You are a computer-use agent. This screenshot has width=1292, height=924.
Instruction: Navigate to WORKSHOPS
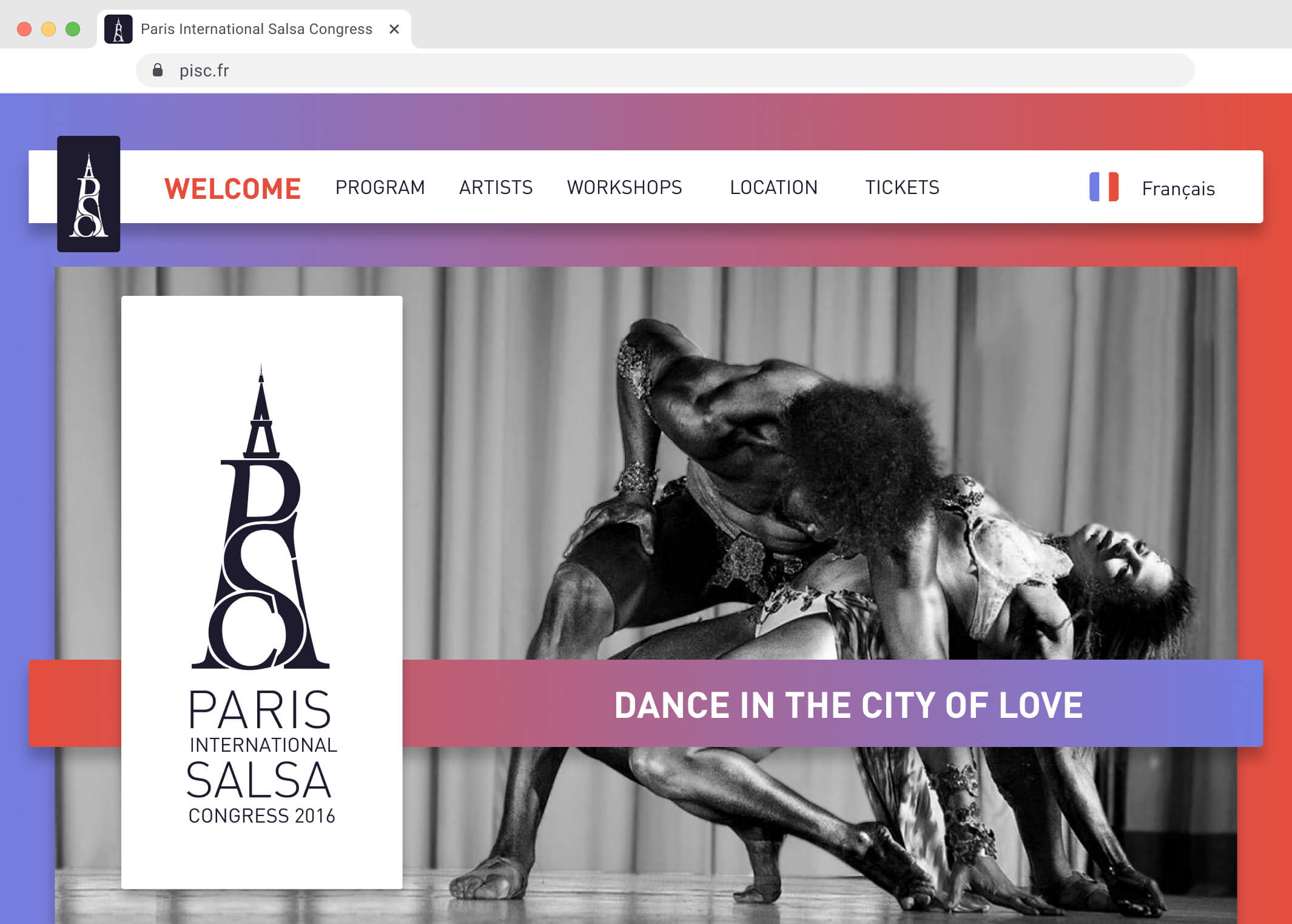click(x=624, y=187)
